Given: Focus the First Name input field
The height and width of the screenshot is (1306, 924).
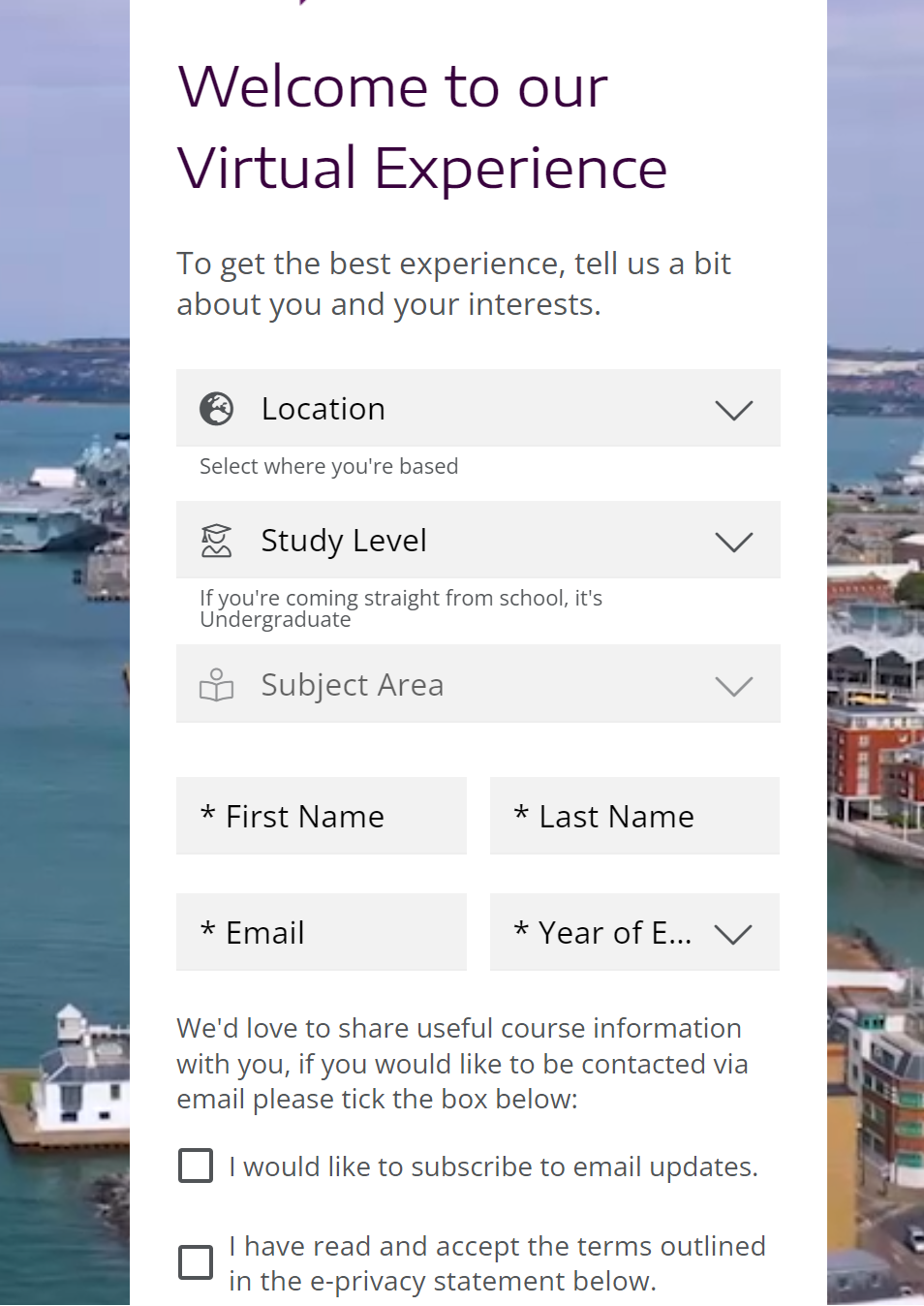Looking at the screenshot, I should click(x=322, y=816).
